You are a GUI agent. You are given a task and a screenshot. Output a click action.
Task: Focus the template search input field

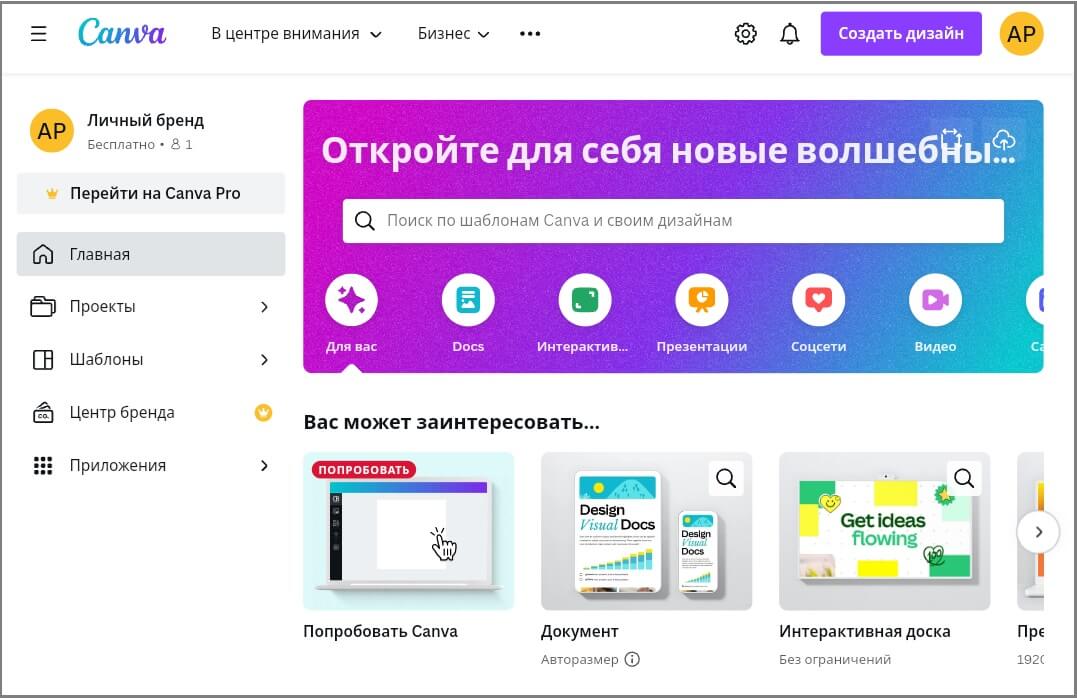[673, 221]
